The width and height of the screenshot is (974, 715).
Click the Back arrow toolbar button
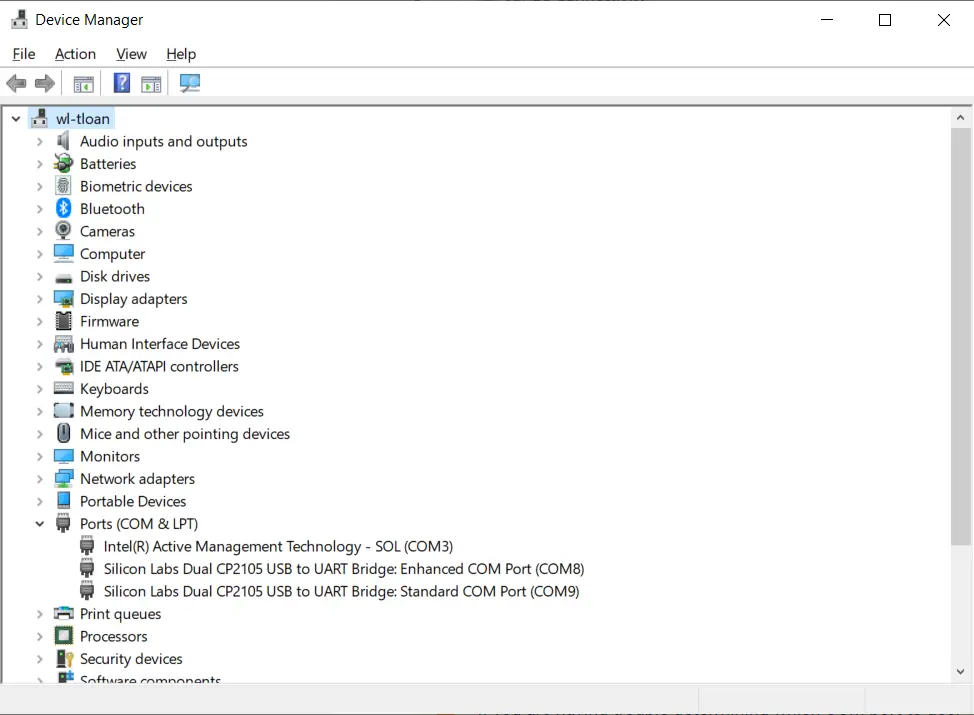[x=16, y=84]
